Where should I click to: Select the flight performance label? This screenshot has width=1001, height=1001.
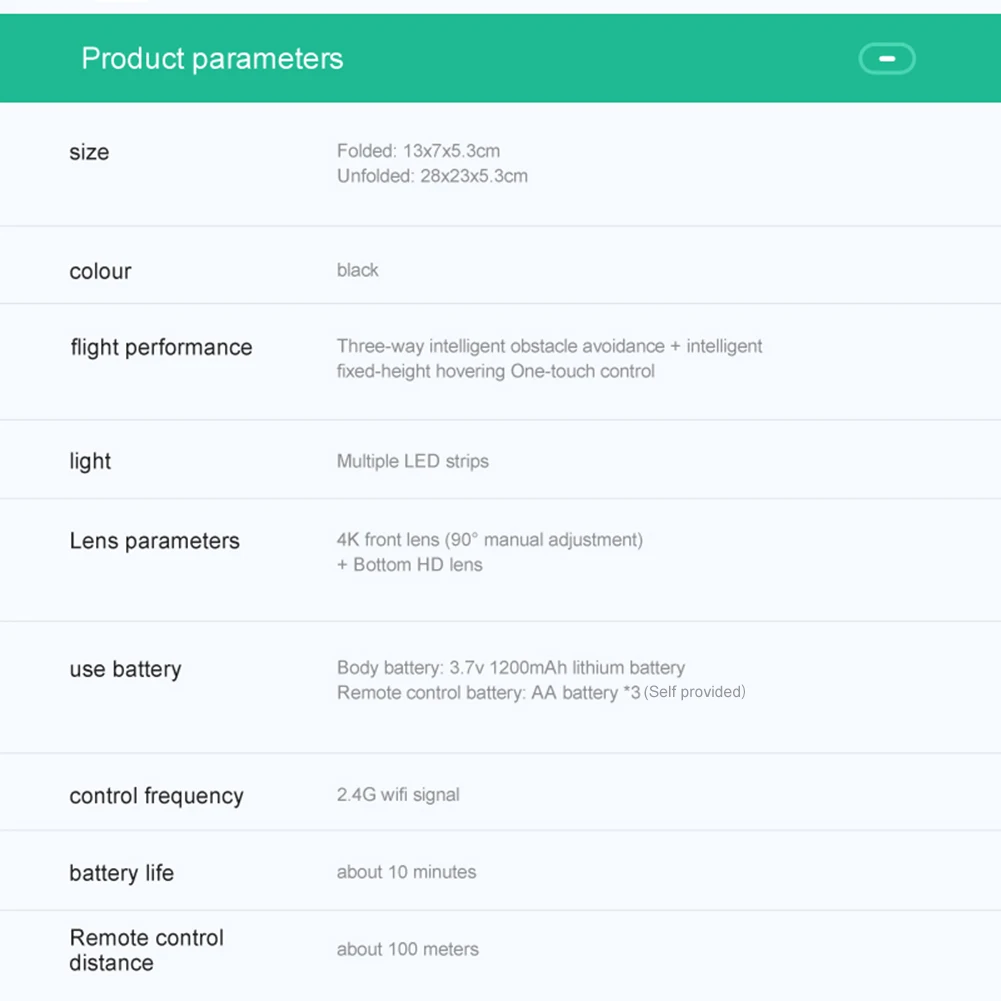pos(161,347)
